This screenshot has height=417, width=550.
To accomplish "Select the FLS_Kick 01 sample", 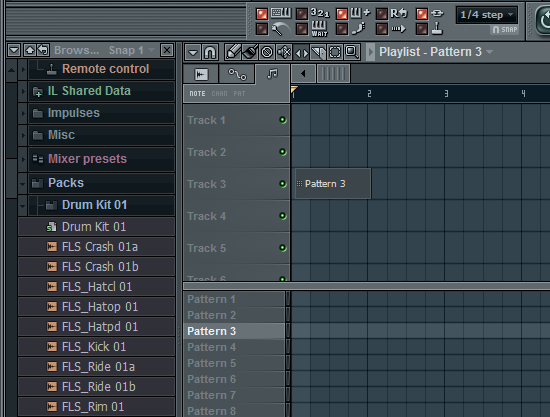I will pyautogui.click(x=96, y=347).
